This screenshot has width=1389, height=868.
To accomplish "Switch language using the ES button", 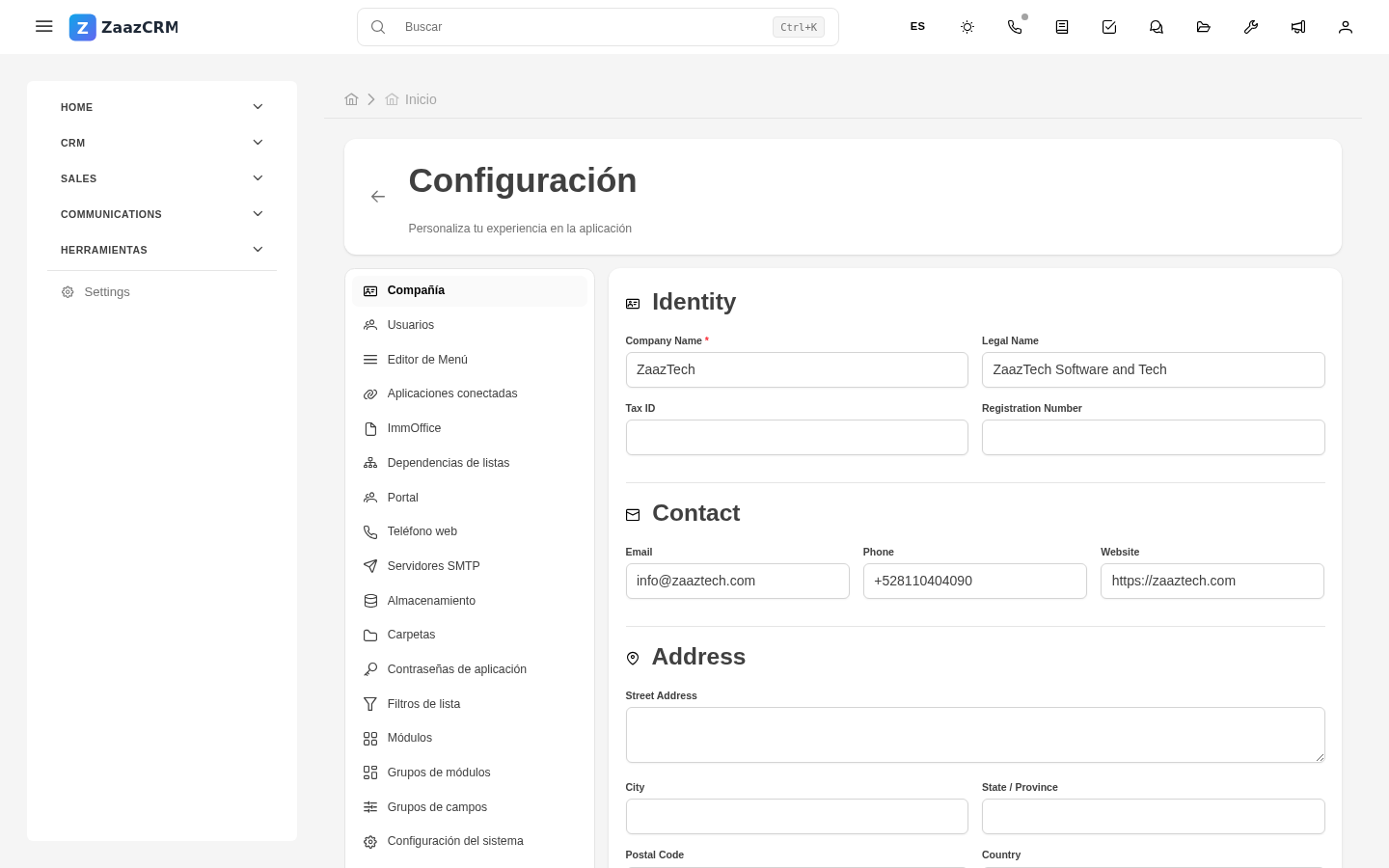I will coord(917,27).
